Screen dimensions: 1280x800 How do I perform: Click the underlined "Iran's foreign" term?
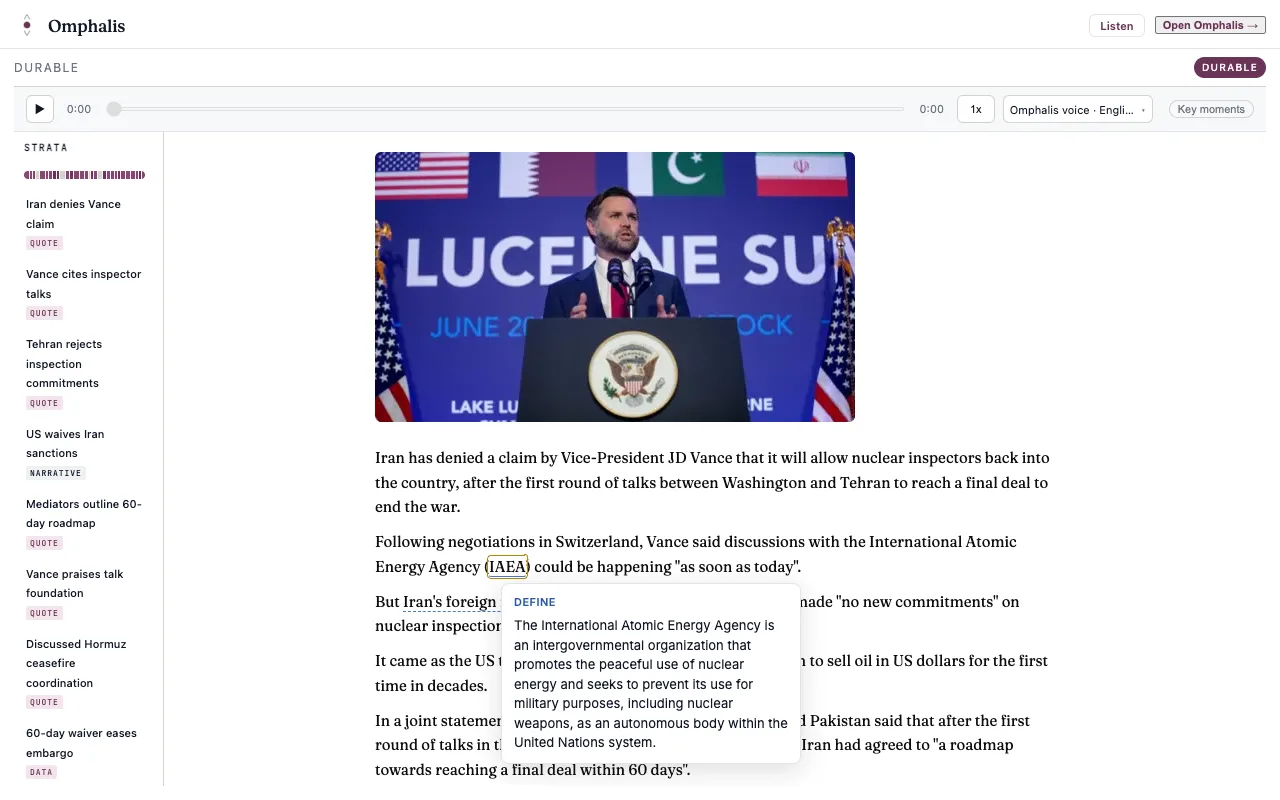click(450, 602)
